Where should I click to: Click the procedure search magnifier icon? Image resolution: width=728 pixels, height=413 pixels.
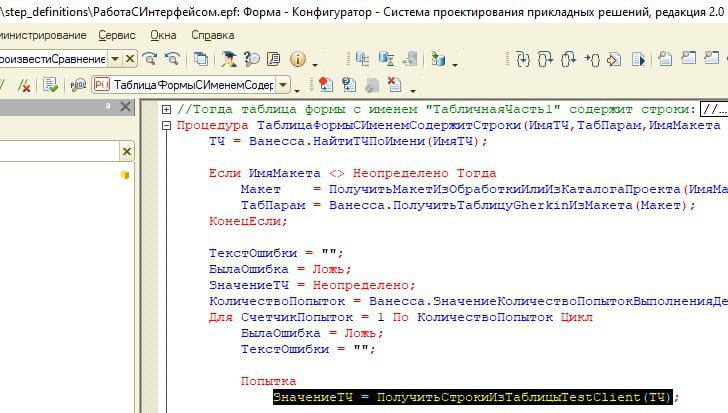coord(78,85)
